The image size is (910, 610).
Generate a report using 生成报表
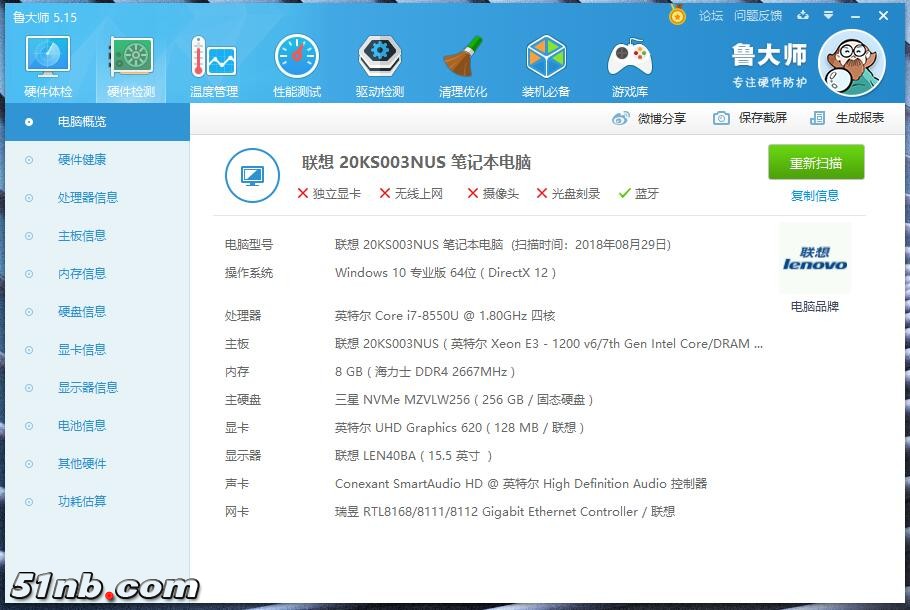tap(846, 118)
